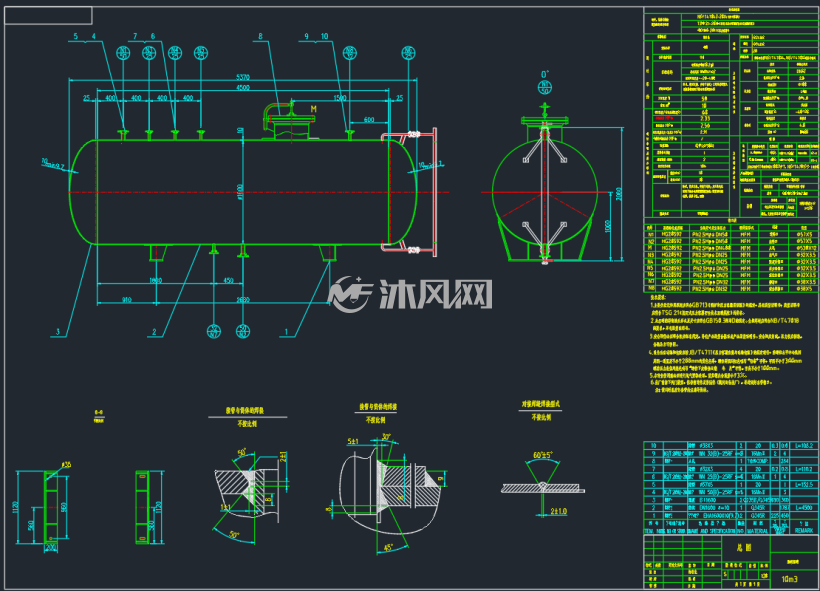Click the 5±1 dimension in the weld detail
This screenshot has width=820, height=591.
[354, 441]
